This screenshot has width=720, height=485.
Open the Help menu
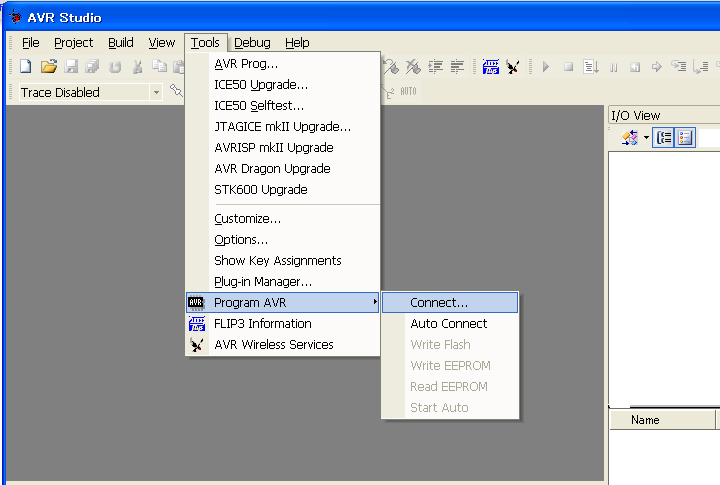coord(297,43)
